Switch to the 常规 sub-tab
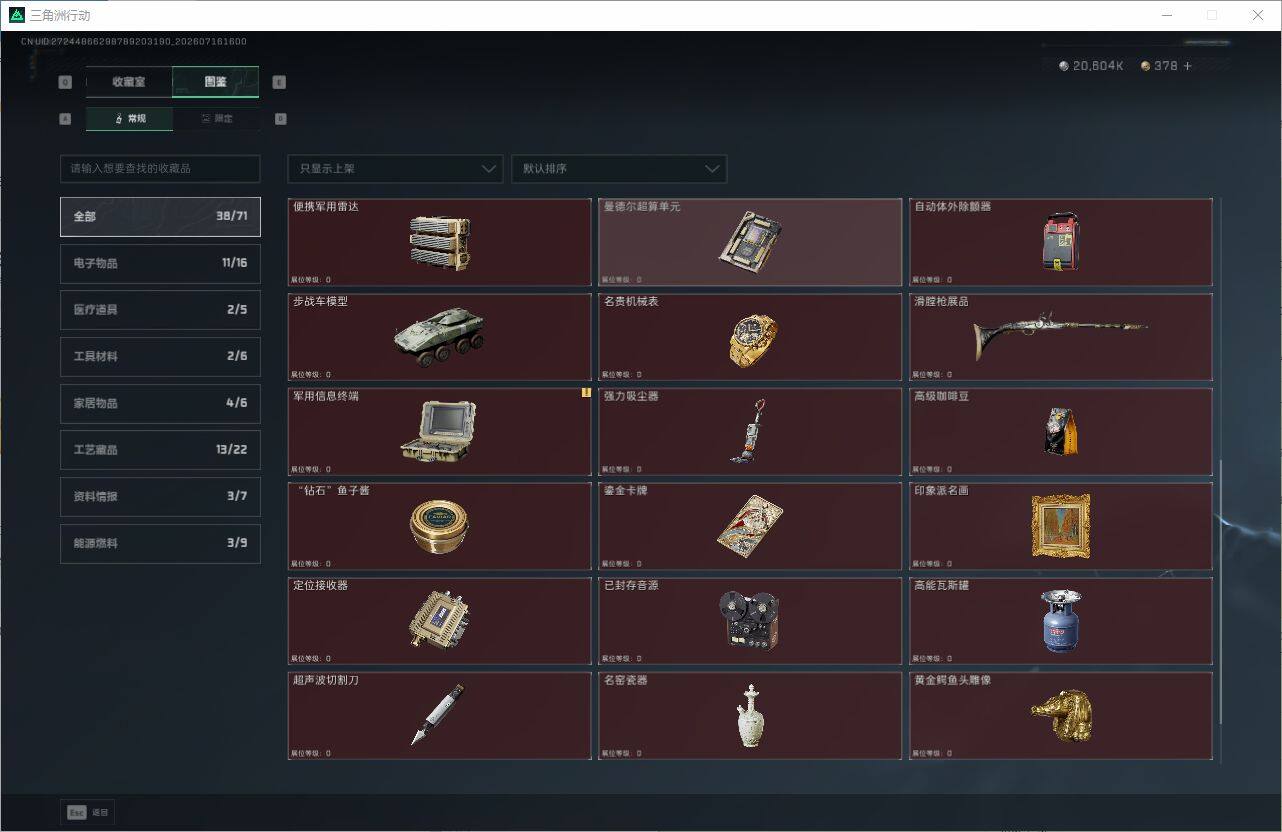This screenshot has height=832, width=1282. coord(129,119)
